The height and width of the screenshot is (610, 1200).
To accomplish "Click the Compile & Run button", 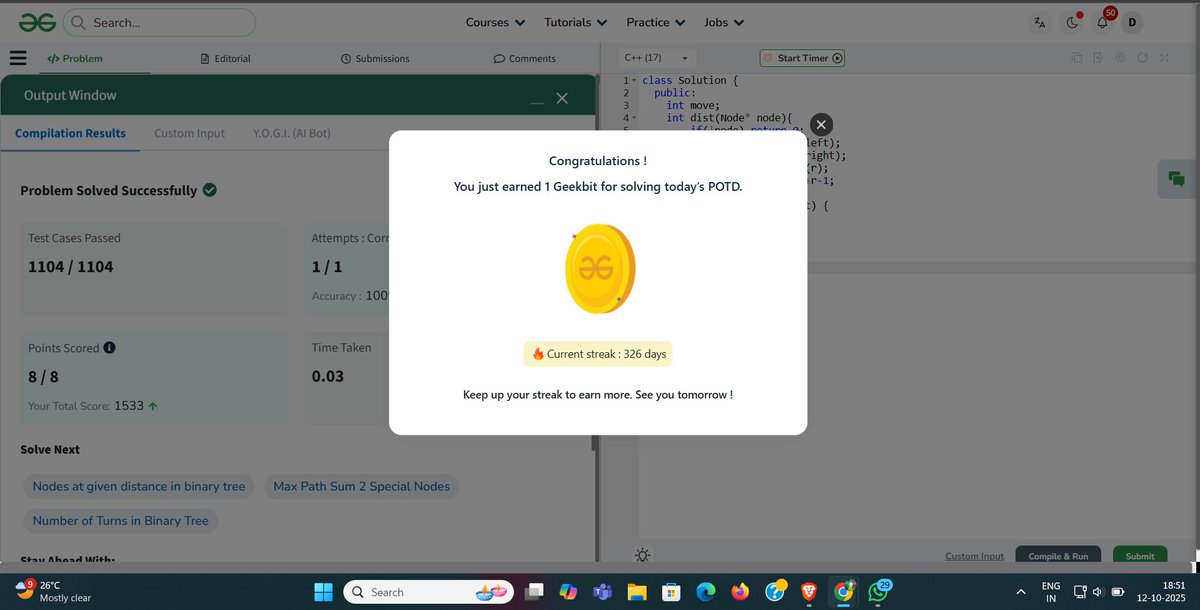I will click(1058, 555).
